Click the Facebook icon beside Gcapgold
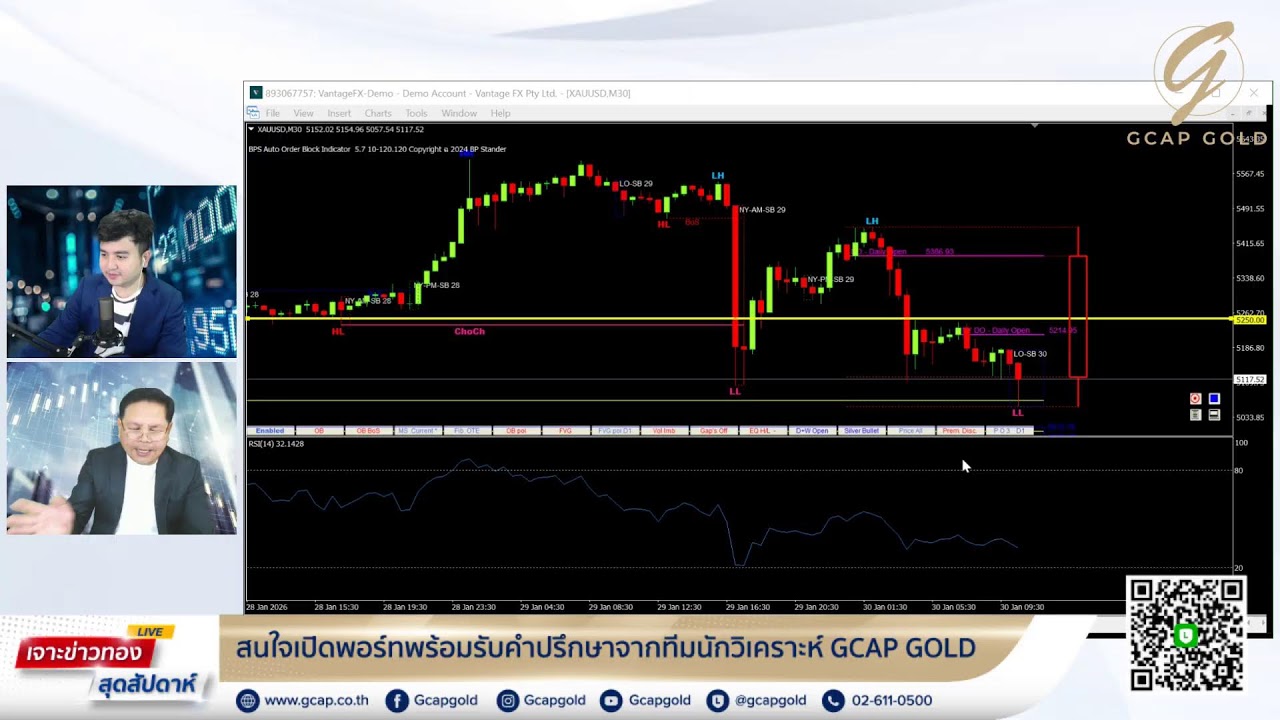The width and height of the screenshot is (1280, 720). 396,701
